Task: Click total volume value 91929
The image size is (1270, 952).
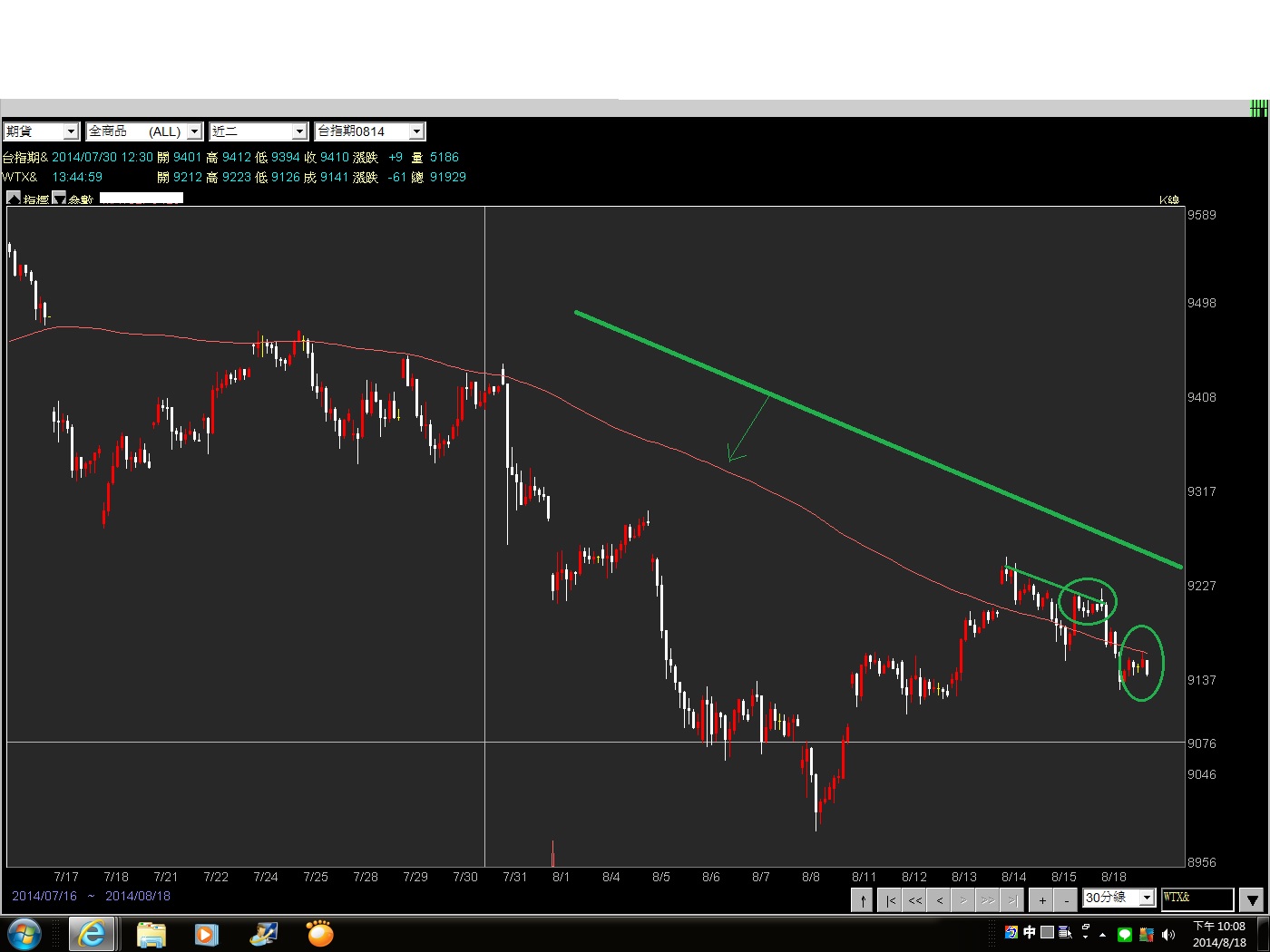Action: [x=448, y=177]
